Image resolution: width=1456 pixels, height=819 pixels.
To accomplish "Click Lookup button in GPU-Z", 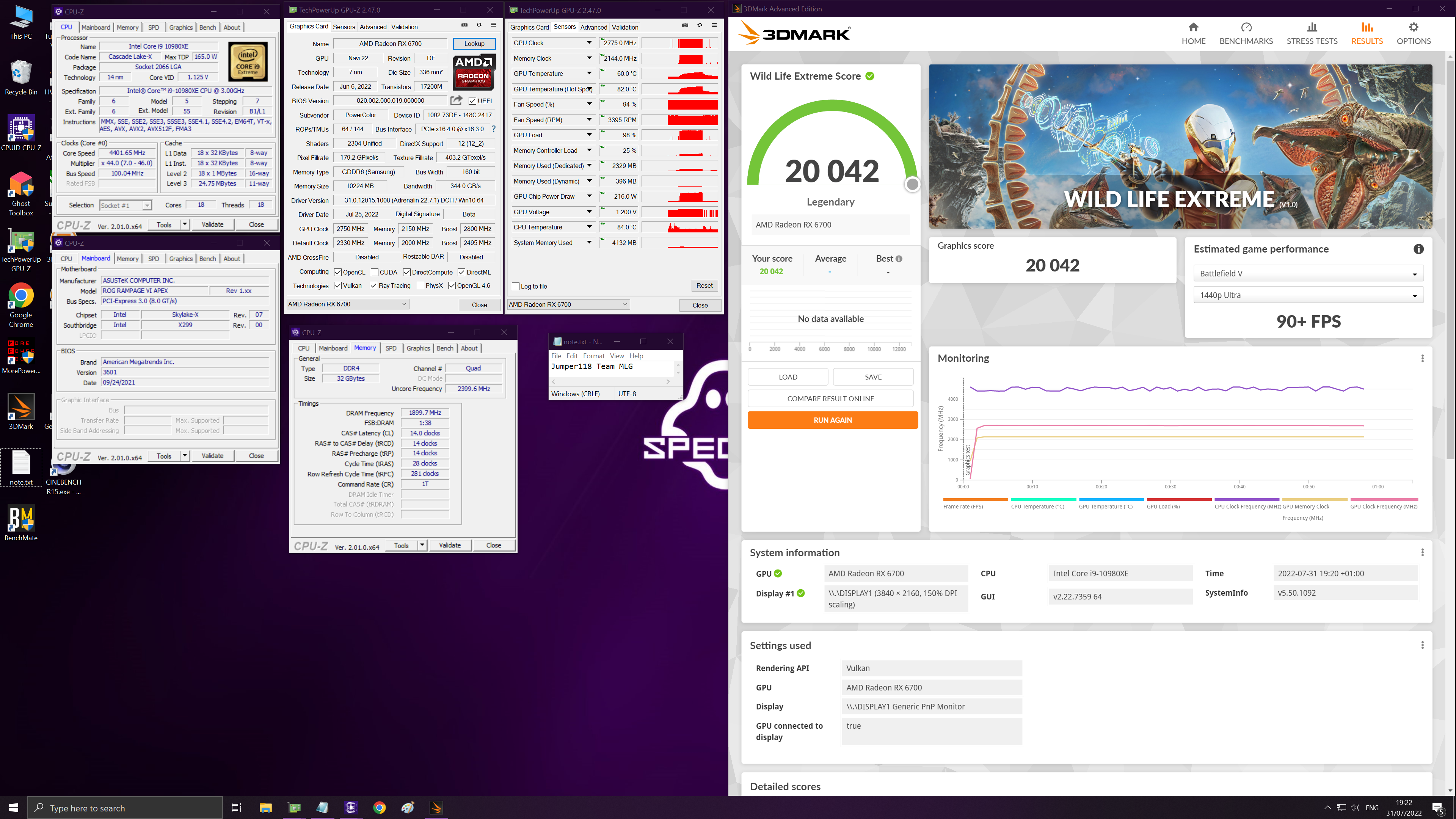I will [x=474, y=44].
